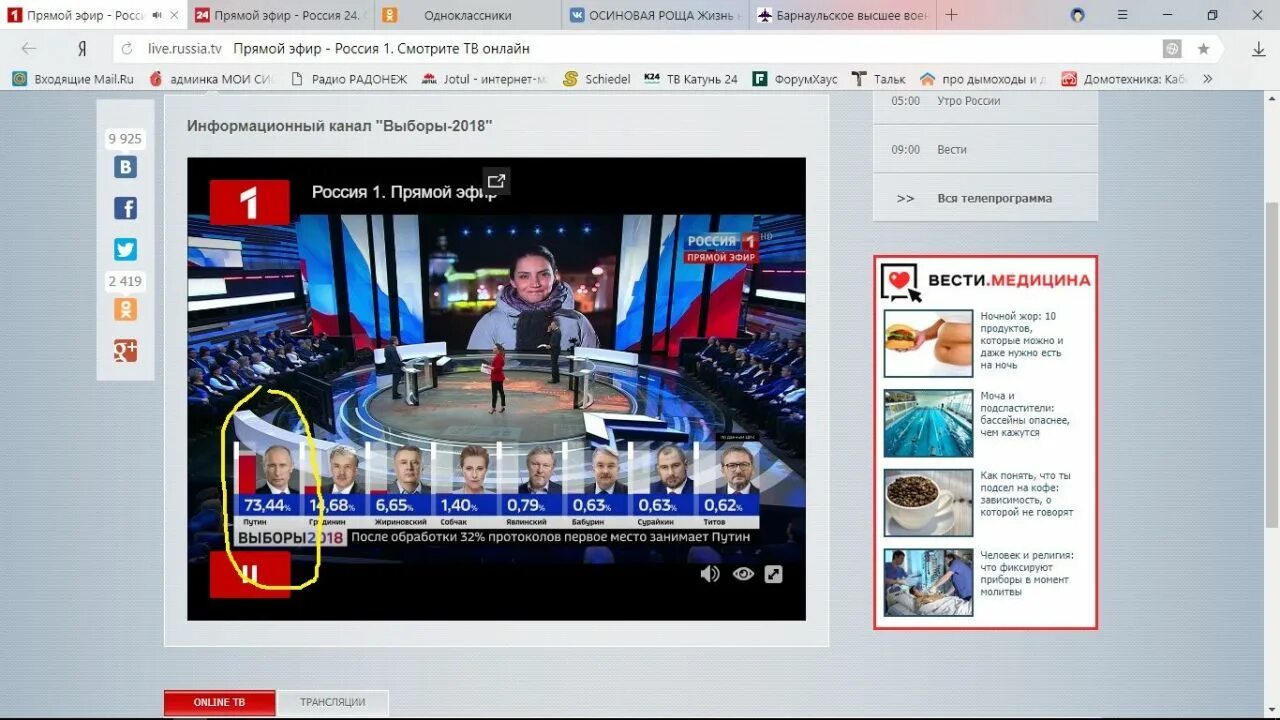Select the 05:00 Утро России program
The height and width of the screenshot is (720, 1280).
(985, 101)
